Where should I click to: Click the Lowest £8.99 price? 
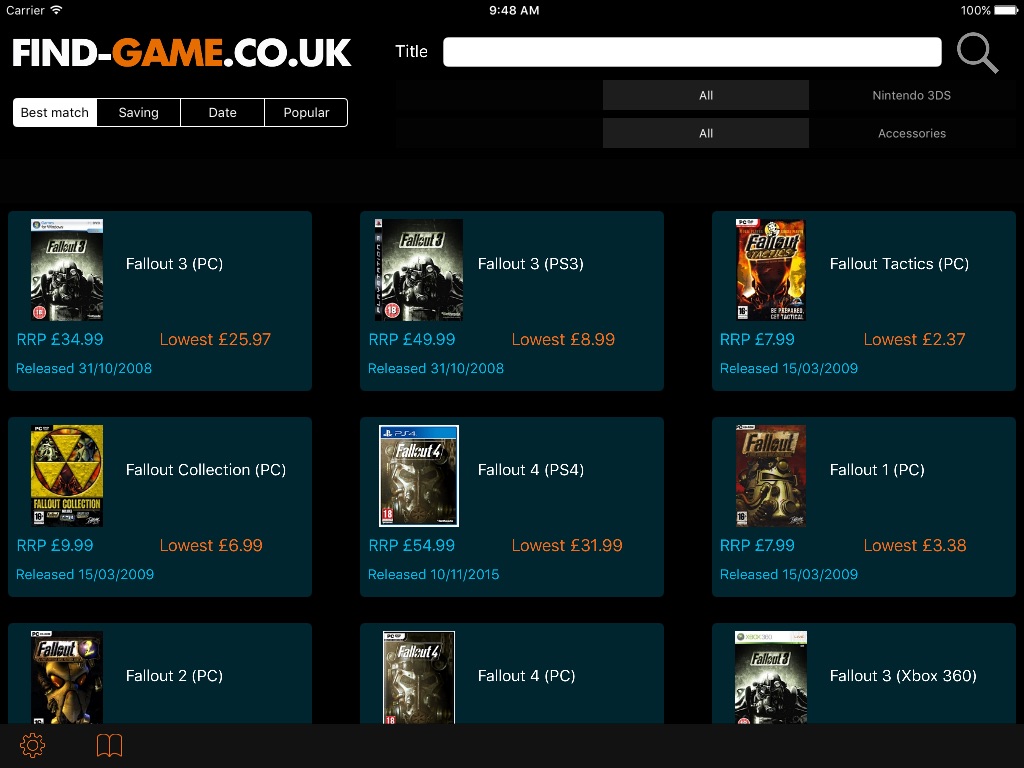[563, 340]
